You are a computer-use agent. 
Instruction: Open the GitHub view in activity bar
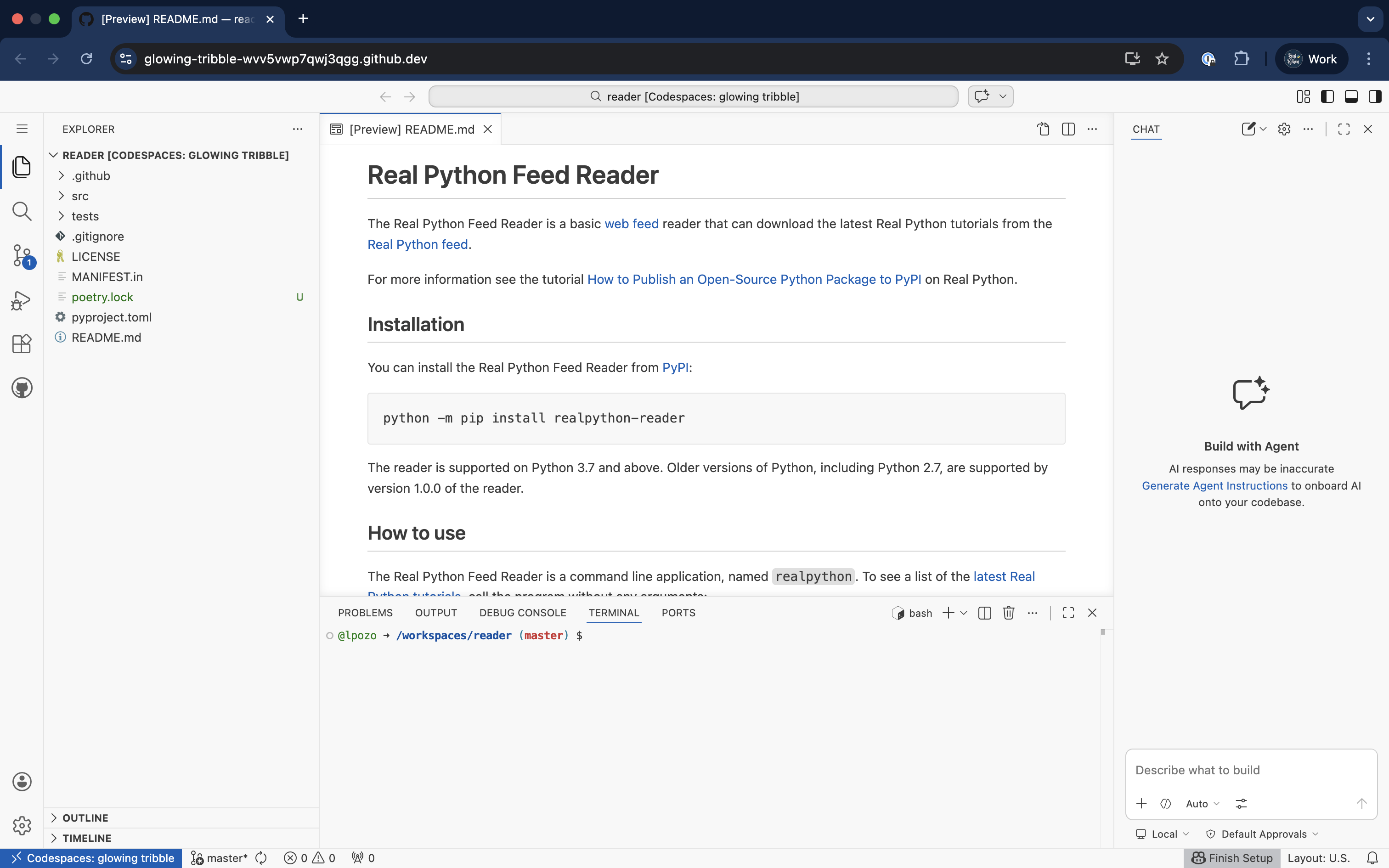tap(22, 388)
